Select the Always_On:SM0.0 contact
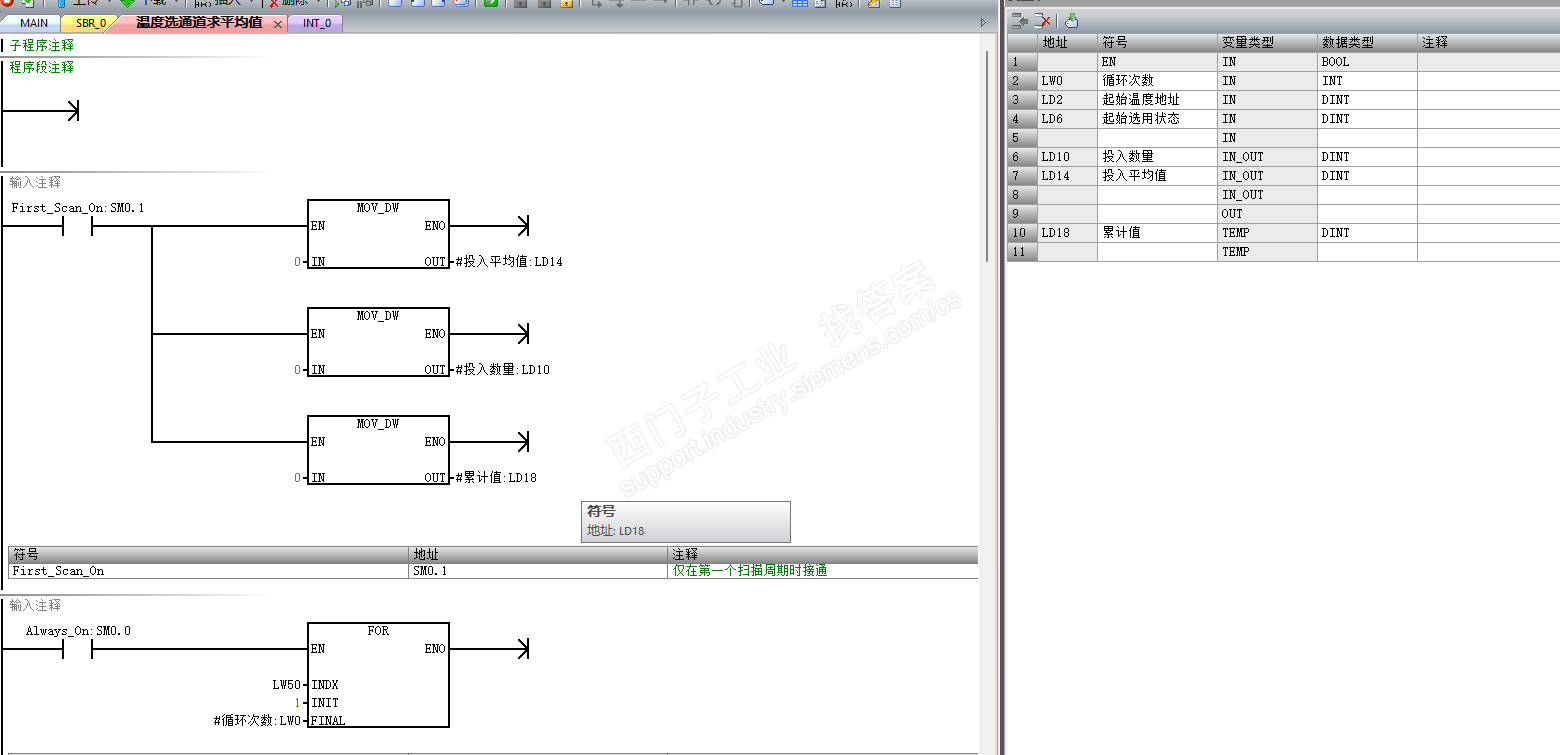 [77, 650]
